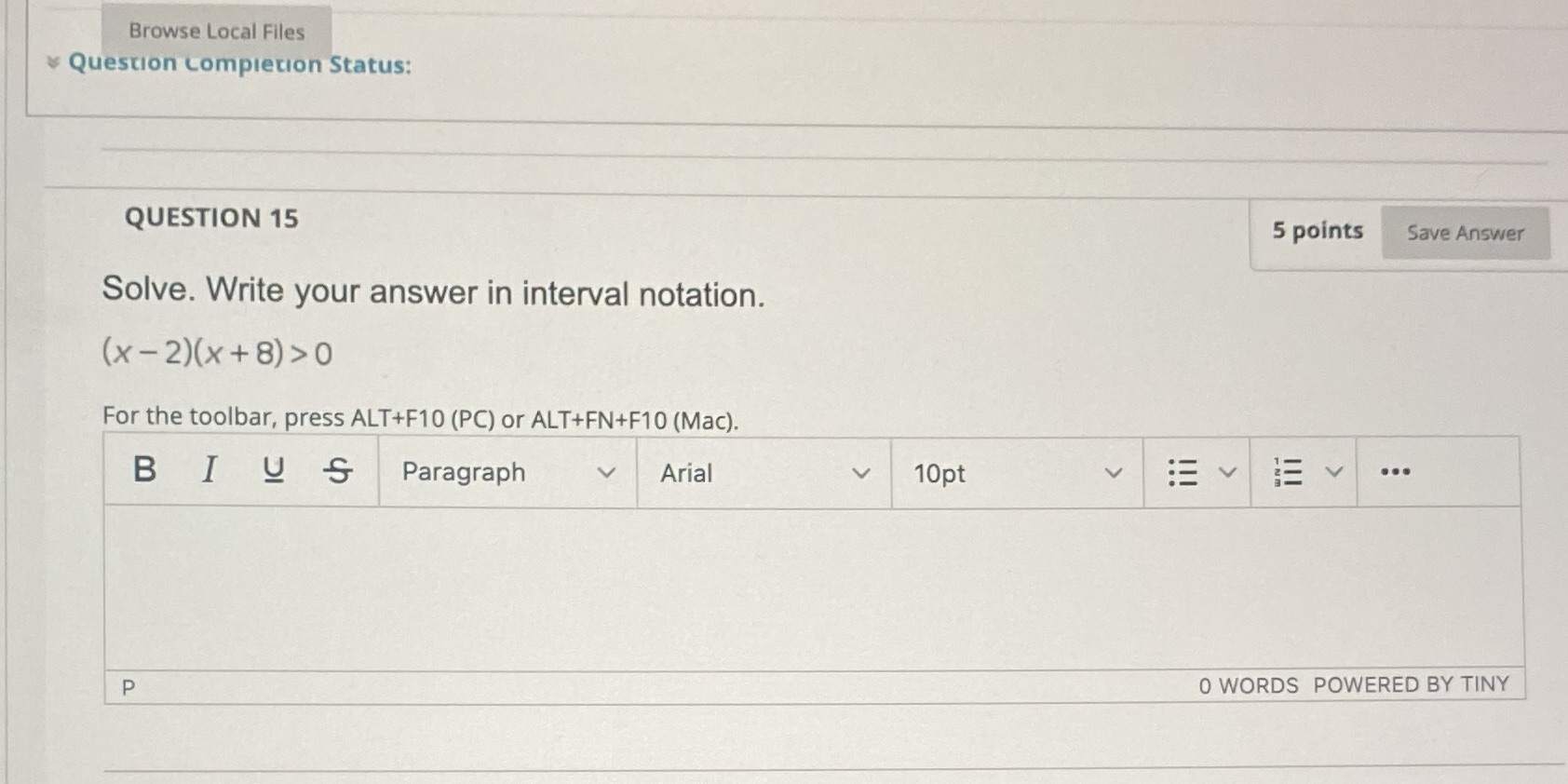Image resolution: width=1568 pixels, height=784 pixels.
Task: Open the More toolbar options ellipsis
Action: click(x=1396, y=472)
